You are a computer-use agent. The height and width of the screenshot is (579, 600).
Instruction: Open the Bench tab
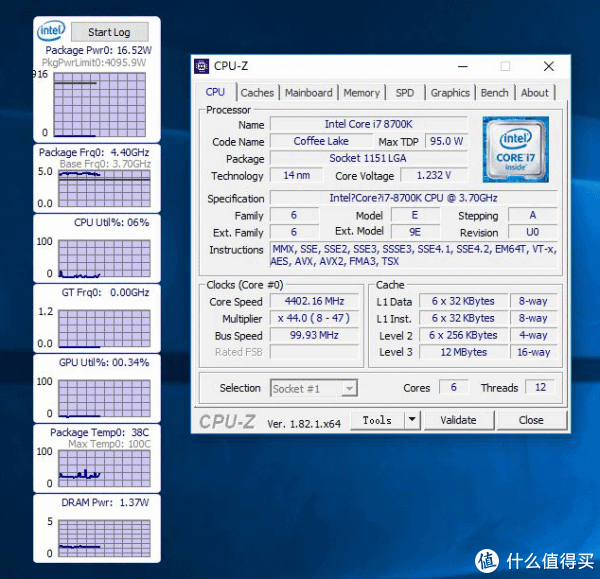pyautogui.click(x=494, y=93)
